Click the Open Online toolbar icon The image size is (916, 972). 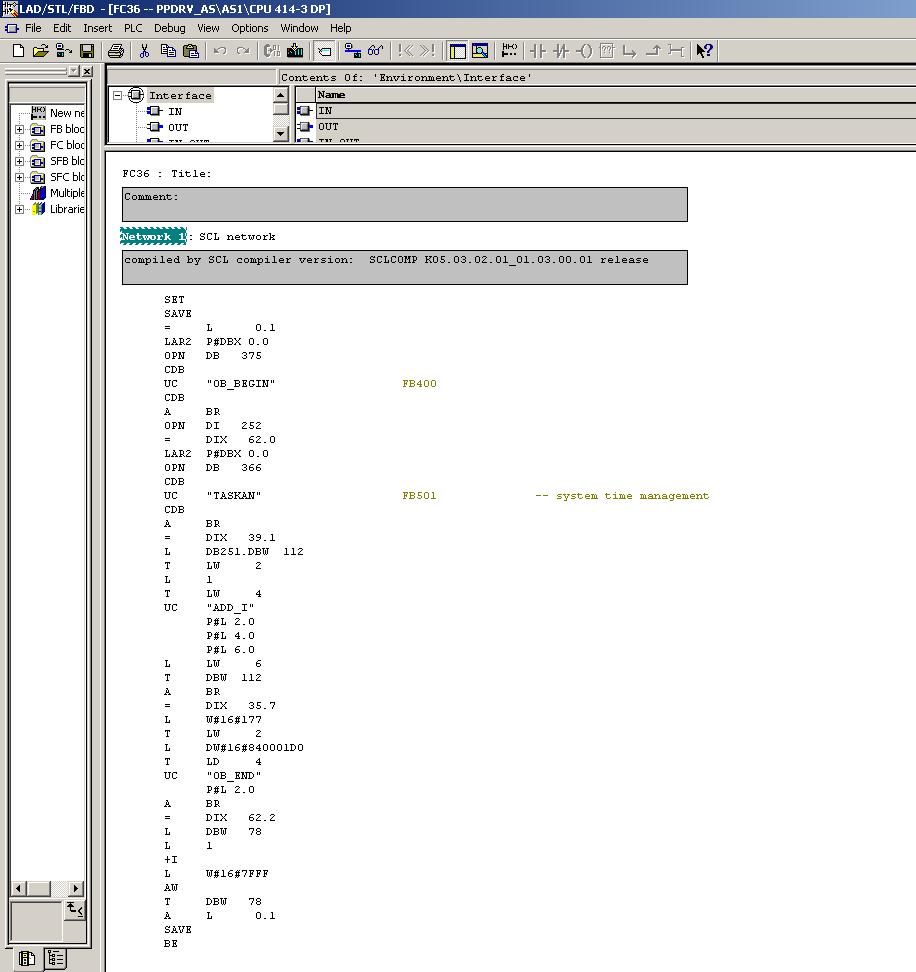[64, 51]
